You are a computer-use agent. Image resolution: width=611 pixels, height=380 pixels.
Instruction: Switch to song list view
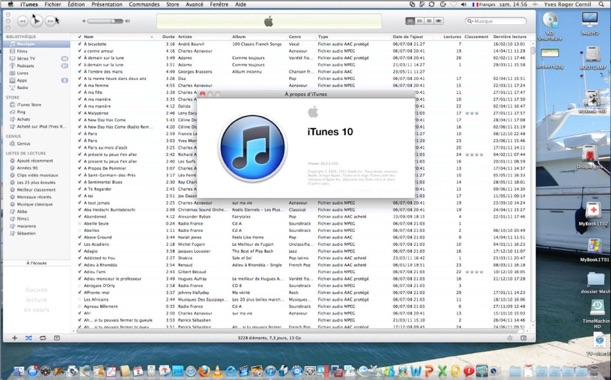(410, 21)
